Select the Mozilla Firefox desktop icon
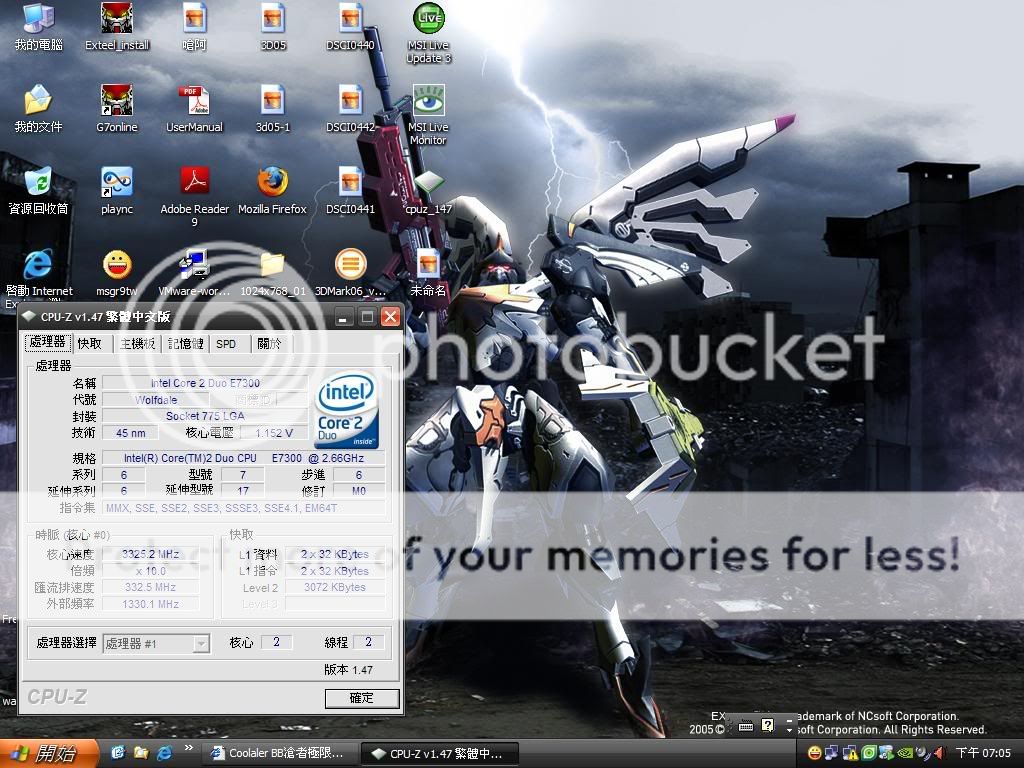Image resolution: width=1024 pixels, height=768 pixels. 273,191
